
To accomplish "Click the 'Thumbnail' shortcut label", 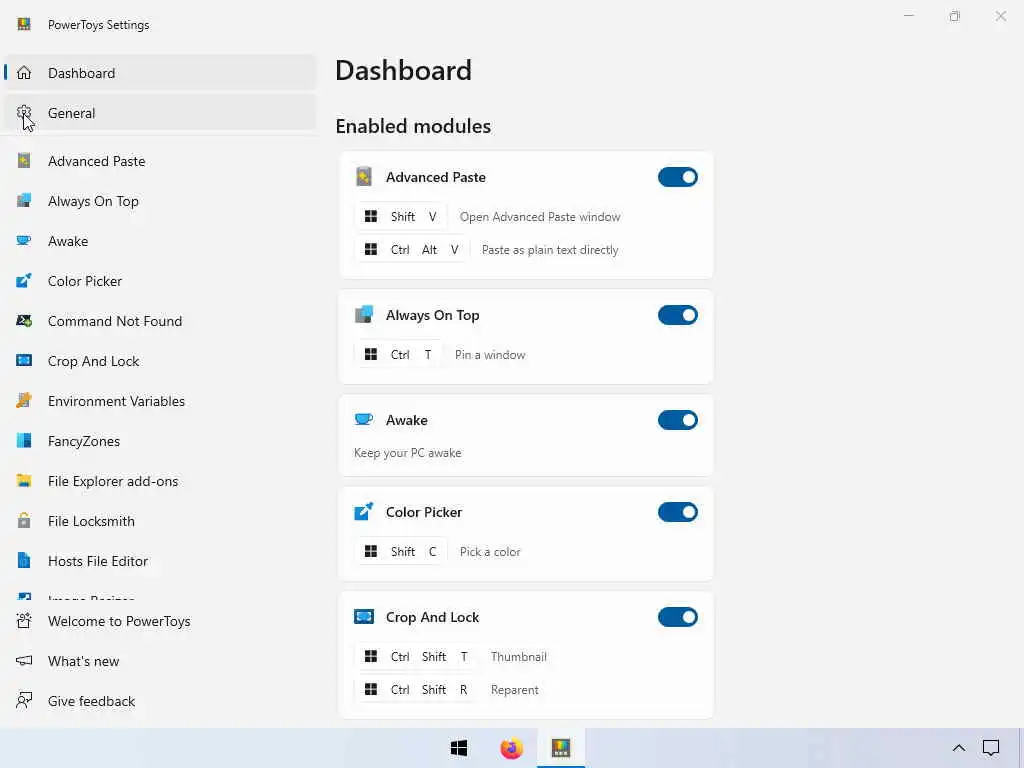I will point(519,657).
